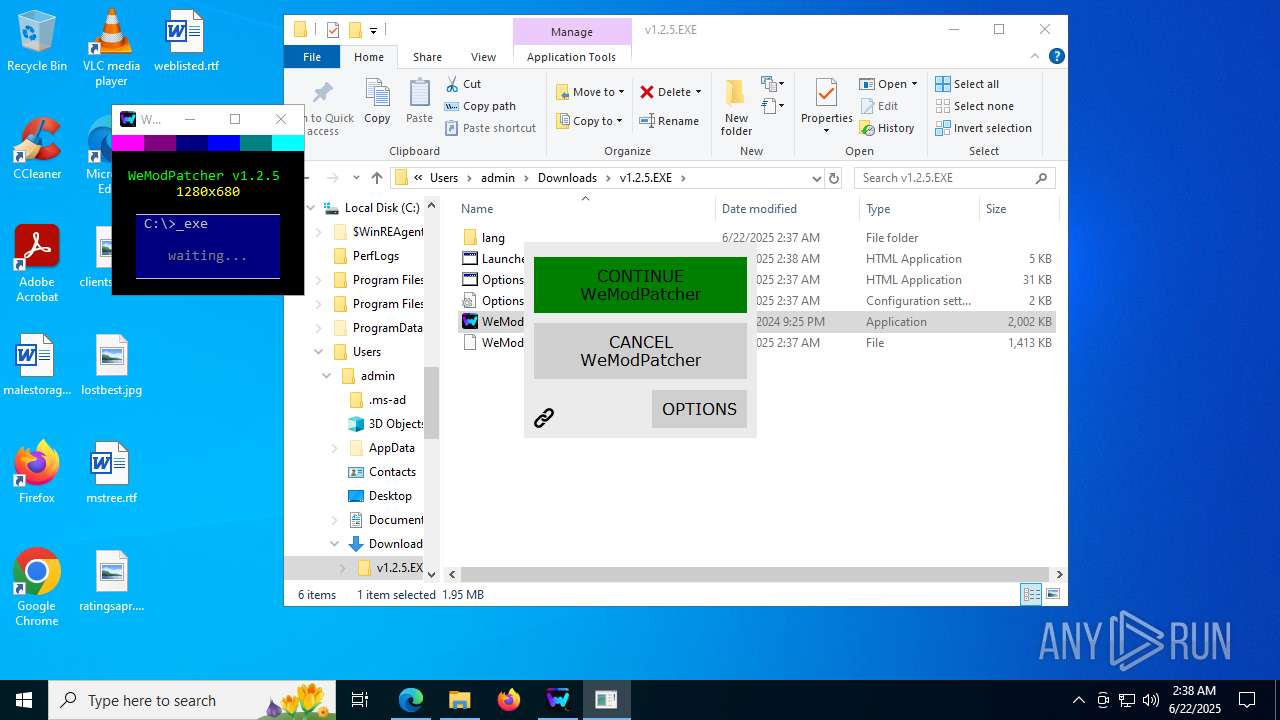Switch to the Share ribbon tab

click(x=427, y=57)
